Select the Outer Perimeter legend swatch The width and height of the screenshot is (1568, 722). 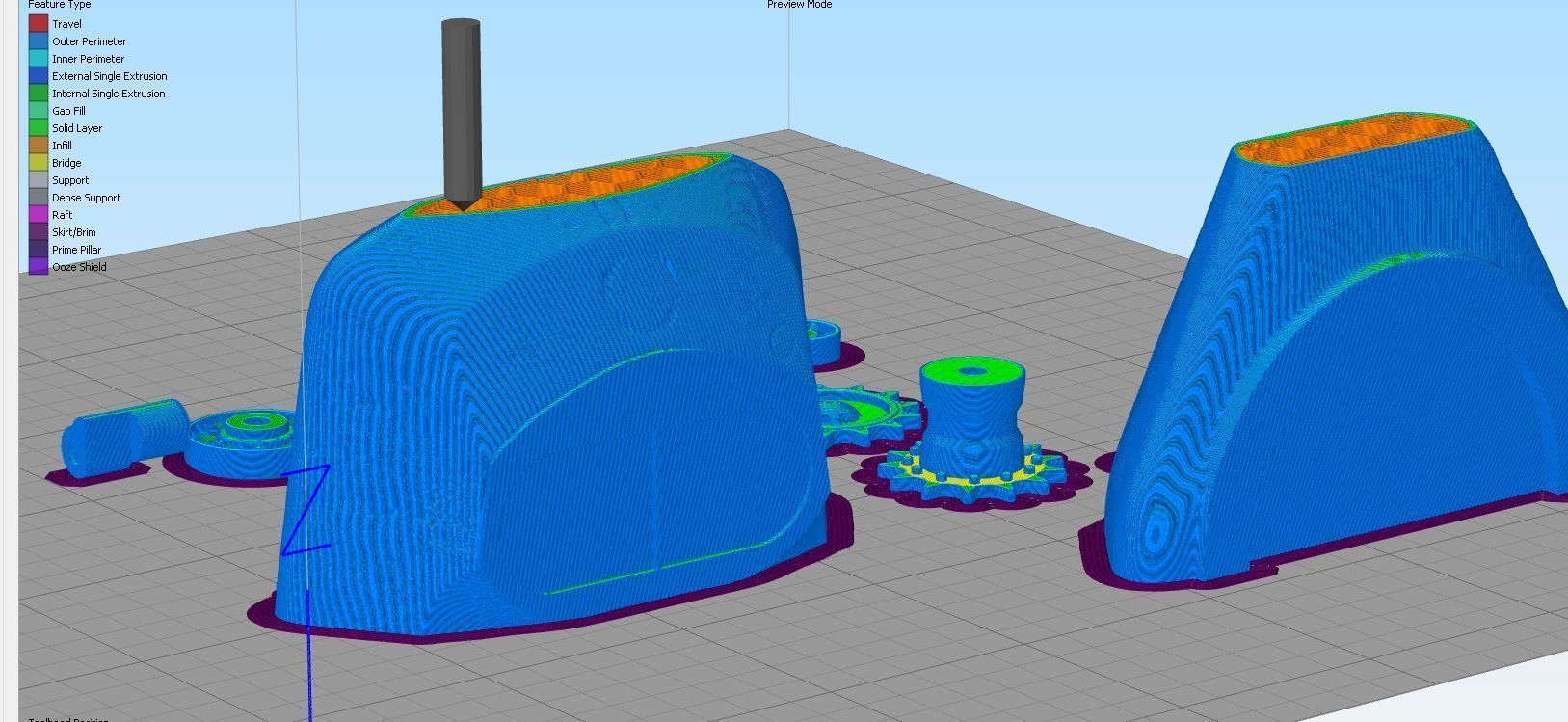(x=39, y=40)
